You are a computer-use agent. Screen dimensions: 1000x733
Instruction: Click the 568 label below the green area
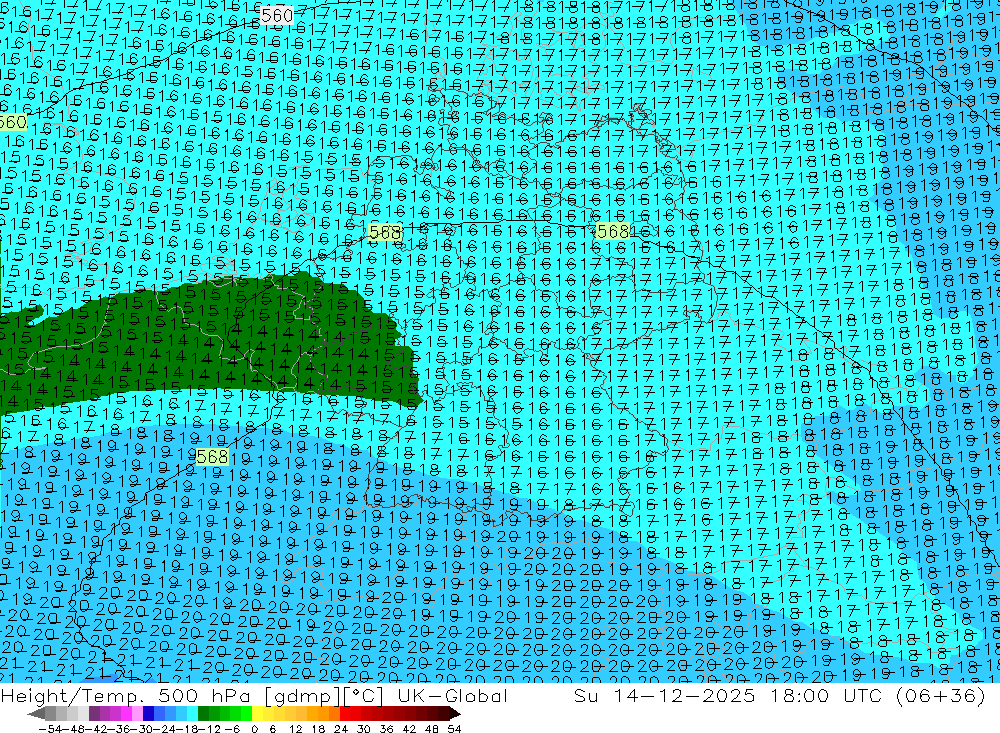click(x=212, y=457)
